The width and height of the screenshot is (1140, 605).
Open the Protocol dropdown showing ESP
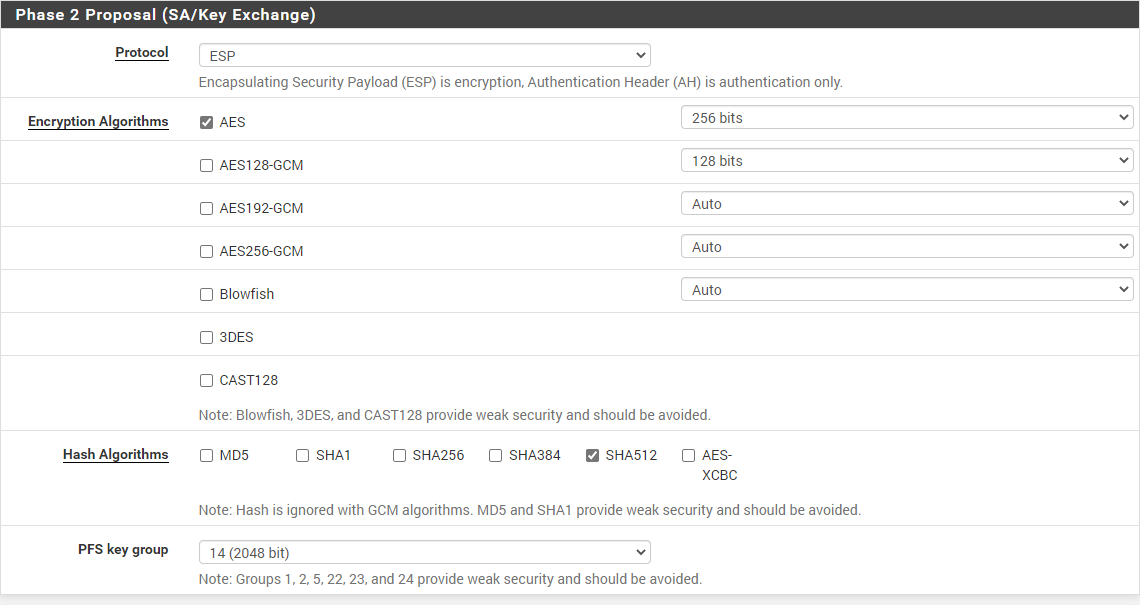click(x=424, y=56)
